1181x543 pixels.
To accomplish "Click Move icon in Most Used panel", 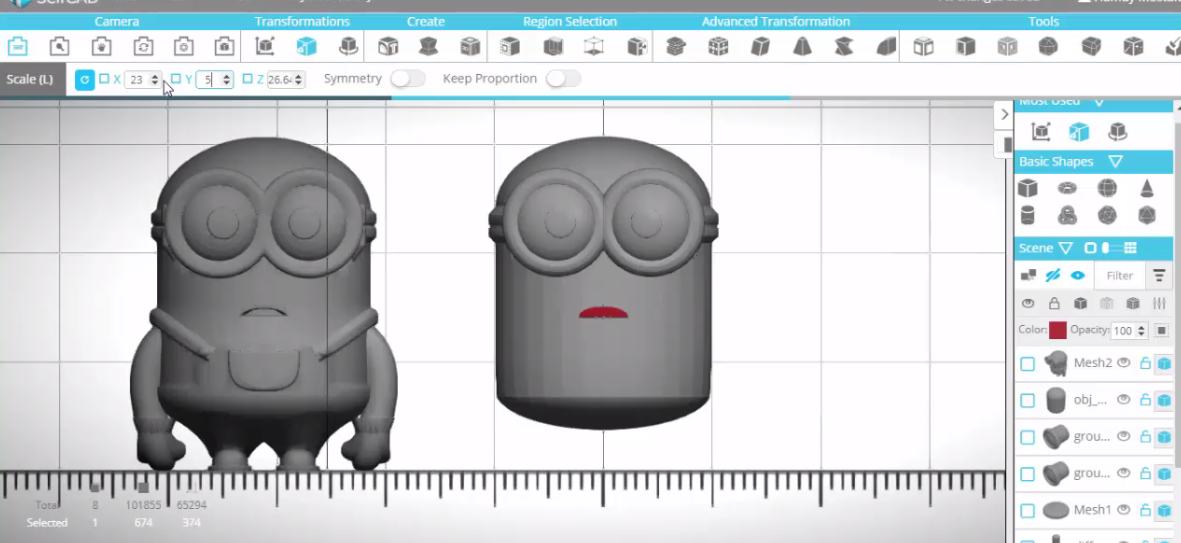I will pos(1041,132).
